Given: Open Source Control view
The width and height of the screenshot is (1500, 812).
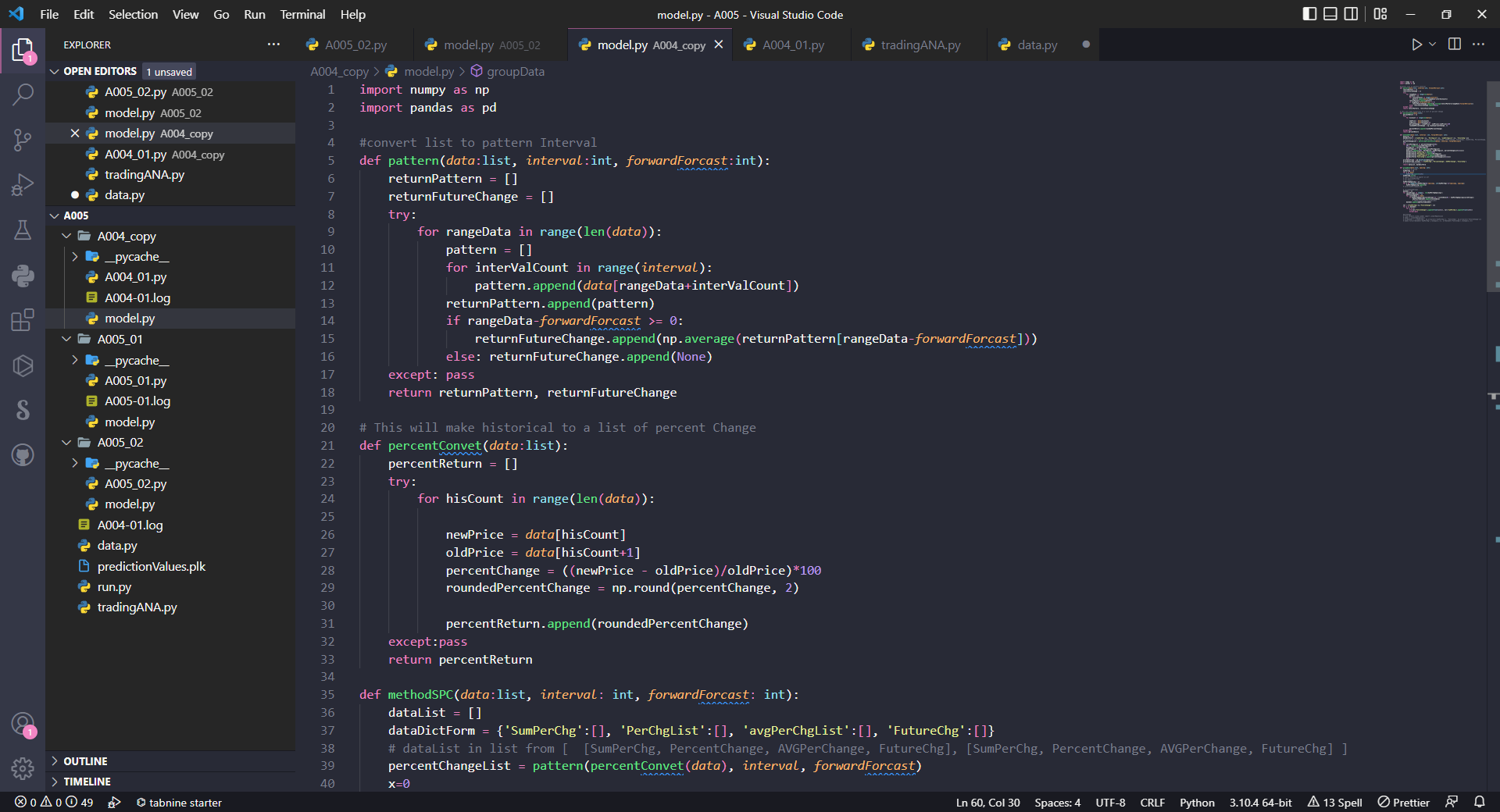Looking at the screenshot, I should [x=23, y=140].
